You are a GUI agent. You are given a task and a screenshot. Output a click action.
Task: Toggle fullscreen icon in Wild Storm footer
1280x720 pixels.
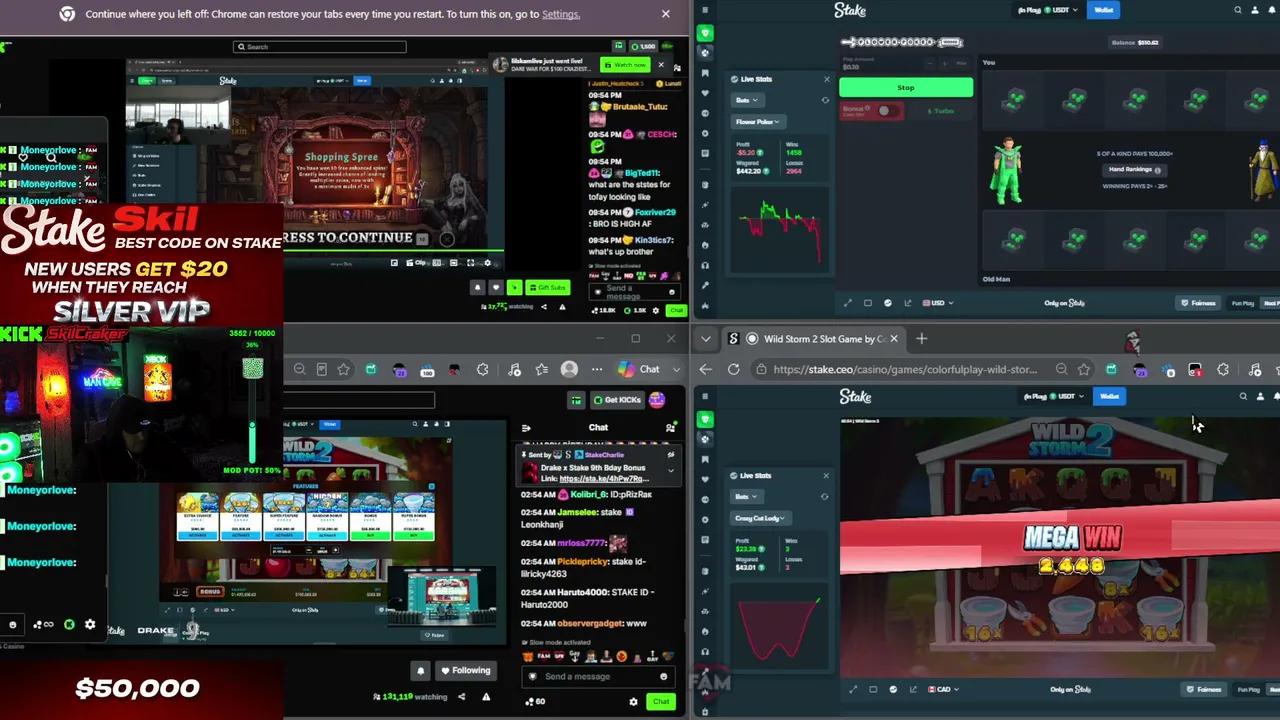853,689
